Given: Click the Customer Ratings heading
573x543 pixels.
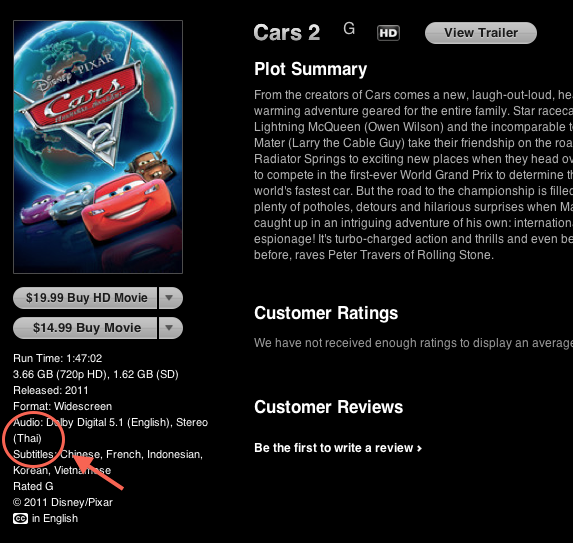Looking at the screenshot, I should coord(326,313).
